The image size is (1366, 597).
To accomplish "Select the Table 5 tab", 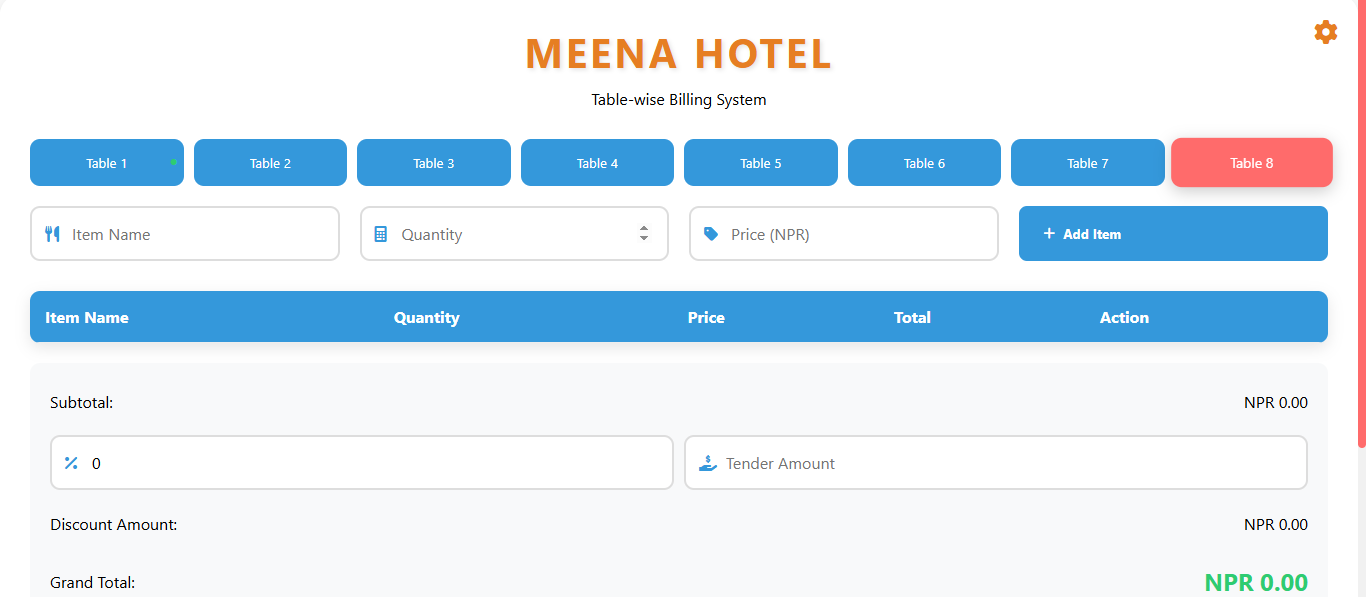I will (760, 163).
